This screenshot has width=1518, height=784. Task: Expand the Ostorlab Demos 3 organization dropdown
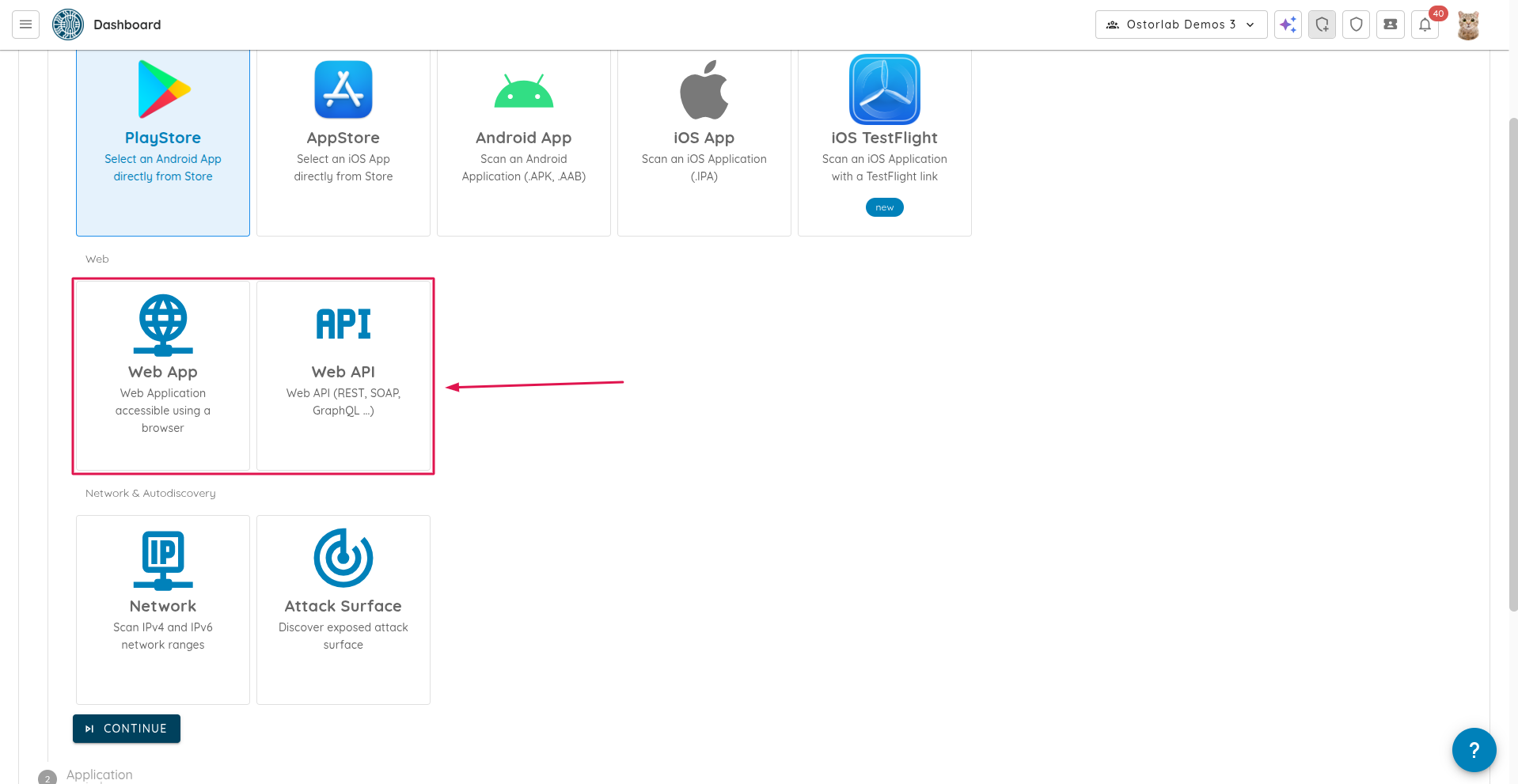(x=1181, y=25)
